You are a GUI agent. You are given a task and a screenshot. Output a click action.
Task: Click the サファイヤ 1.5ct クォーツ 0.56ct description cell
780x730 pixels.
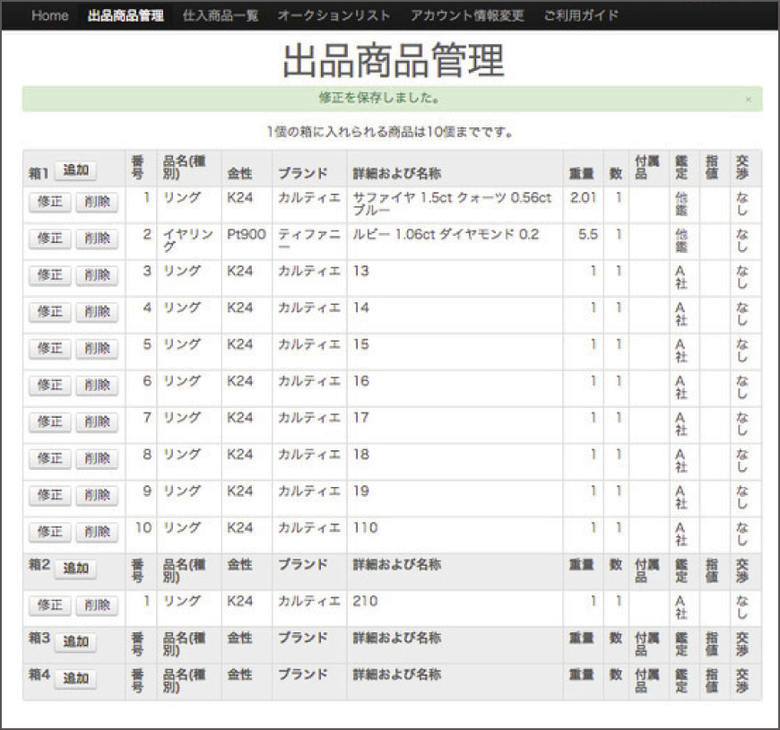pos(455,205)
